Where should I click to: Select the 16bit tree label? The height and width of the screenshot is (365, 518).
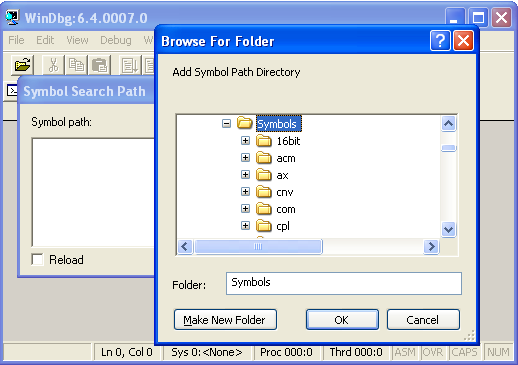[288, 141]
